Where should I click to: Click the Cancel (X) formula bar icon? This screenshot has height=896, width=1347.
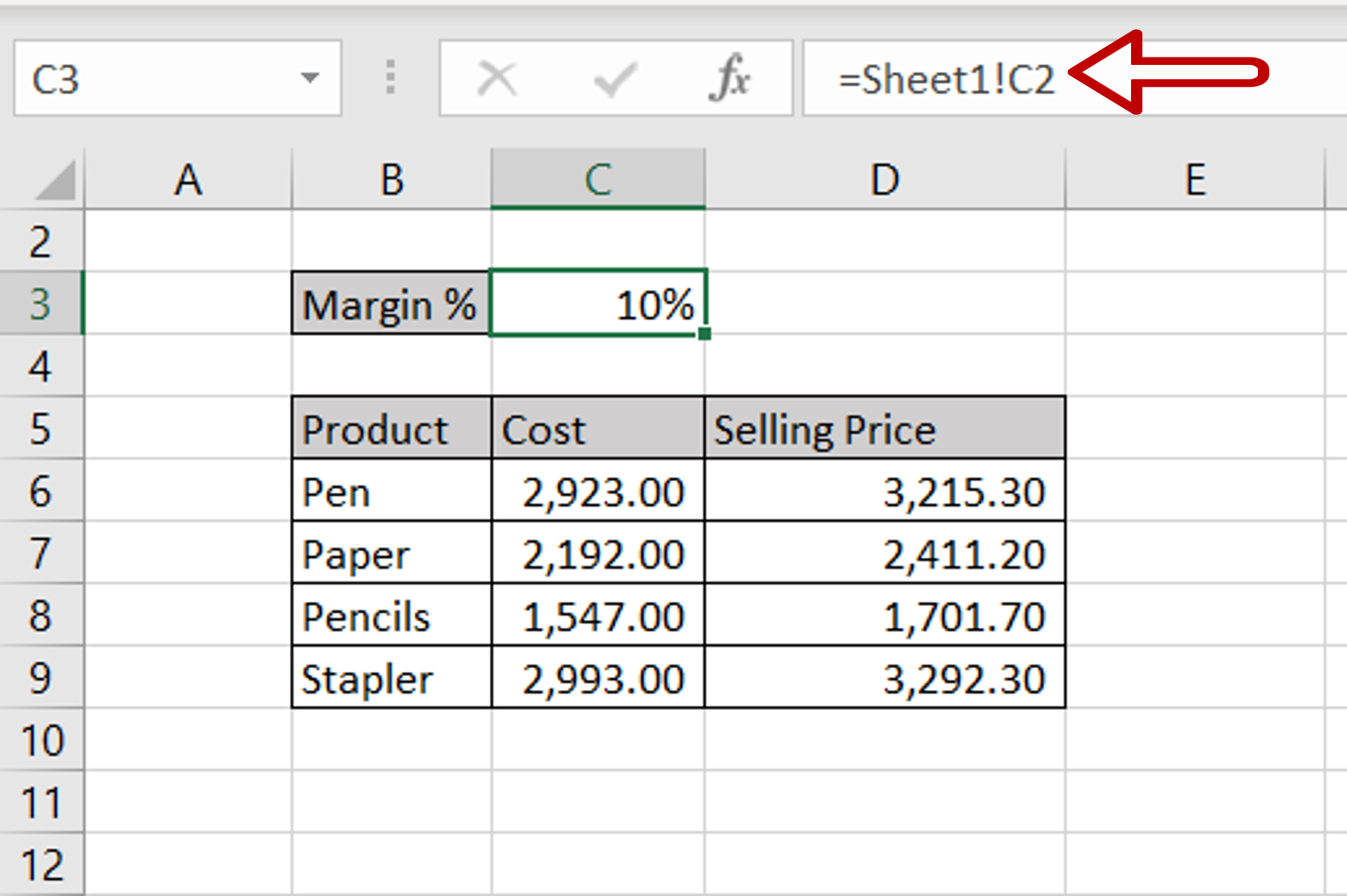[497, 79]
